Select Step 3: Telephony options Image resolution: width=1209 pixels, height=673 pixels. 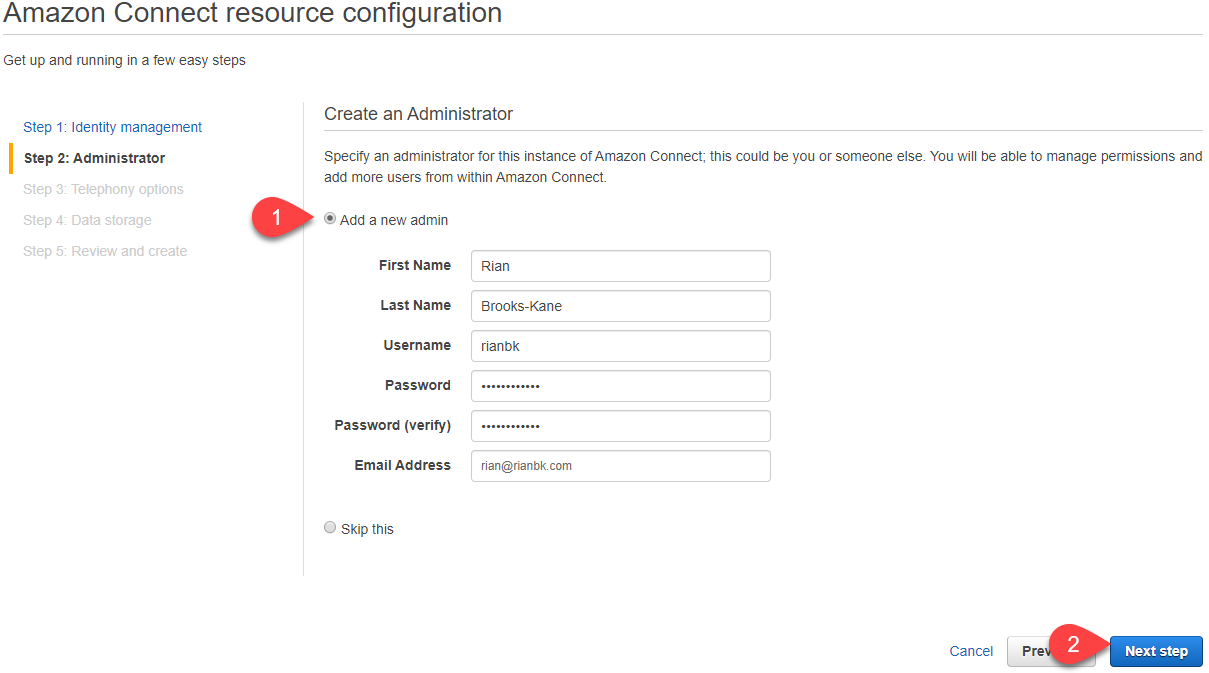[x=104, y=189]
